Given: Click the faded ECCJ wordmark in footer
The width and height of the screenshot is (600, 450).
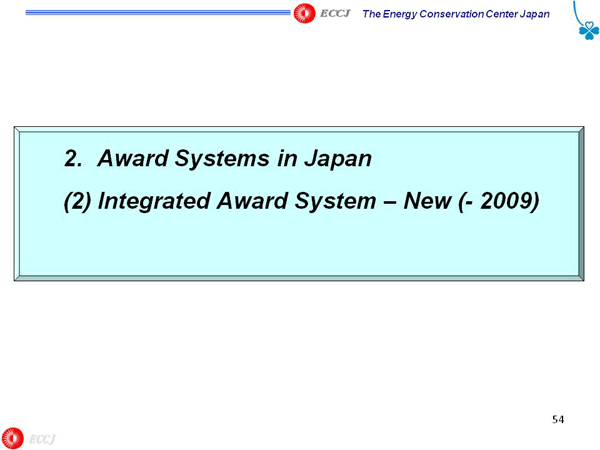Looking at the screenshot, I should (x=42, y=439).
